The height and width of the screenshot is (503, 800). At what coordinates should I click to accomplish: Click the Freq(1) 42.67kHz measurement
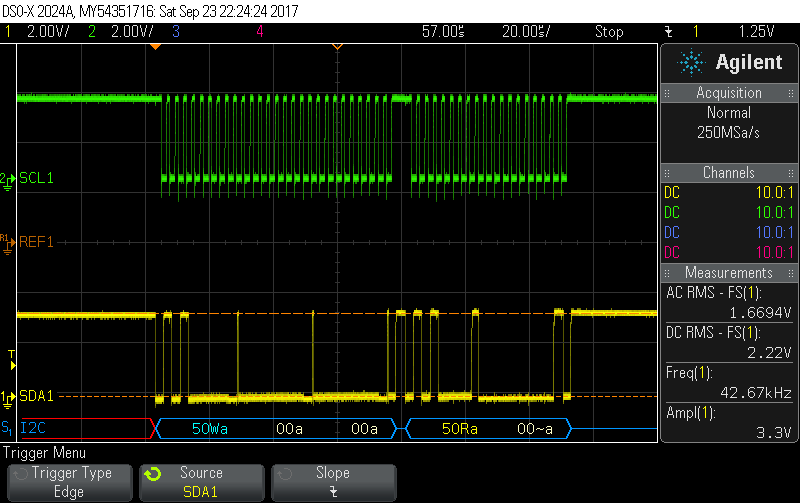tap(729, 383)
